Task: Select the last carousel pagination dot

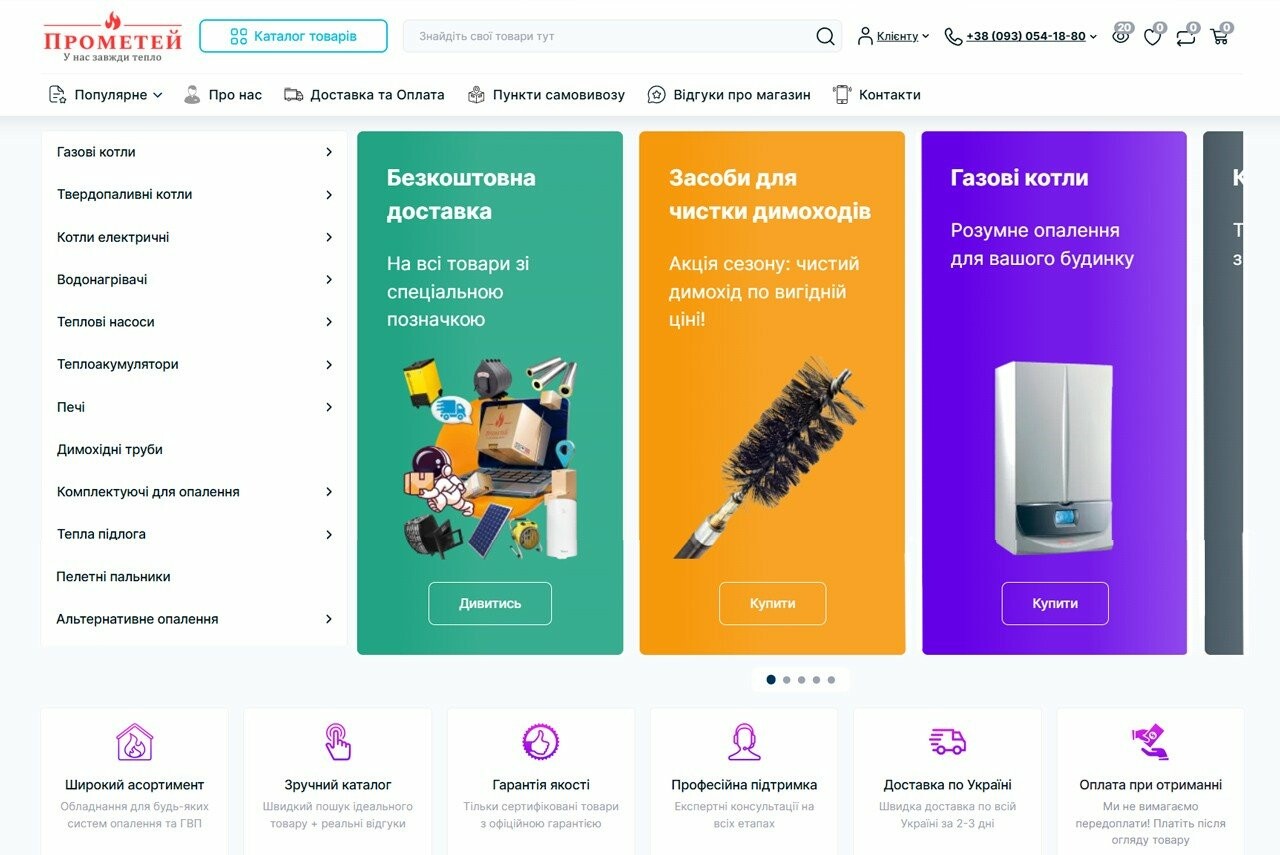Action: tap(831, 680)
